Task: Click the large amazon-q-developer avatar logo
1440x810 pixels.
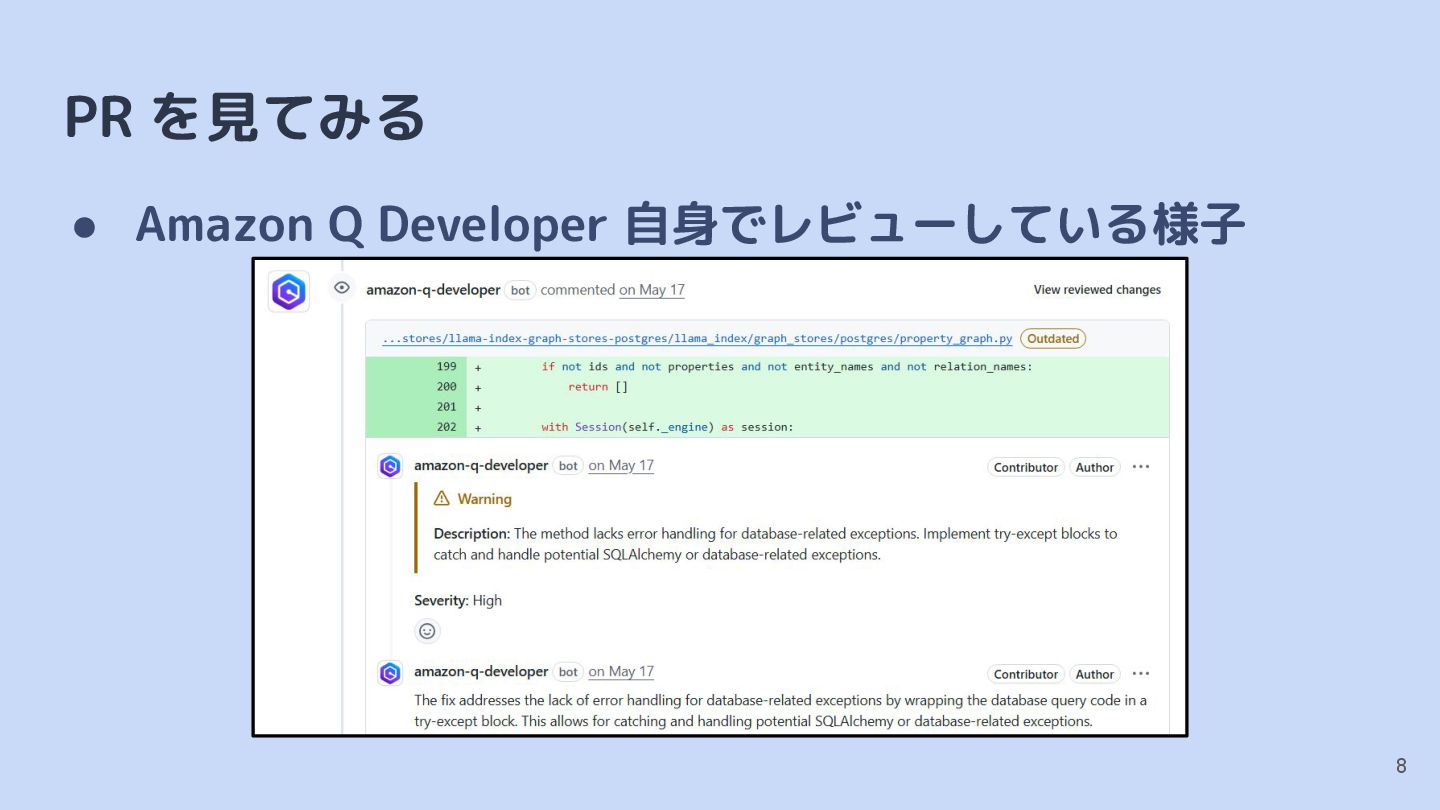Action: (x=289, y=291)
